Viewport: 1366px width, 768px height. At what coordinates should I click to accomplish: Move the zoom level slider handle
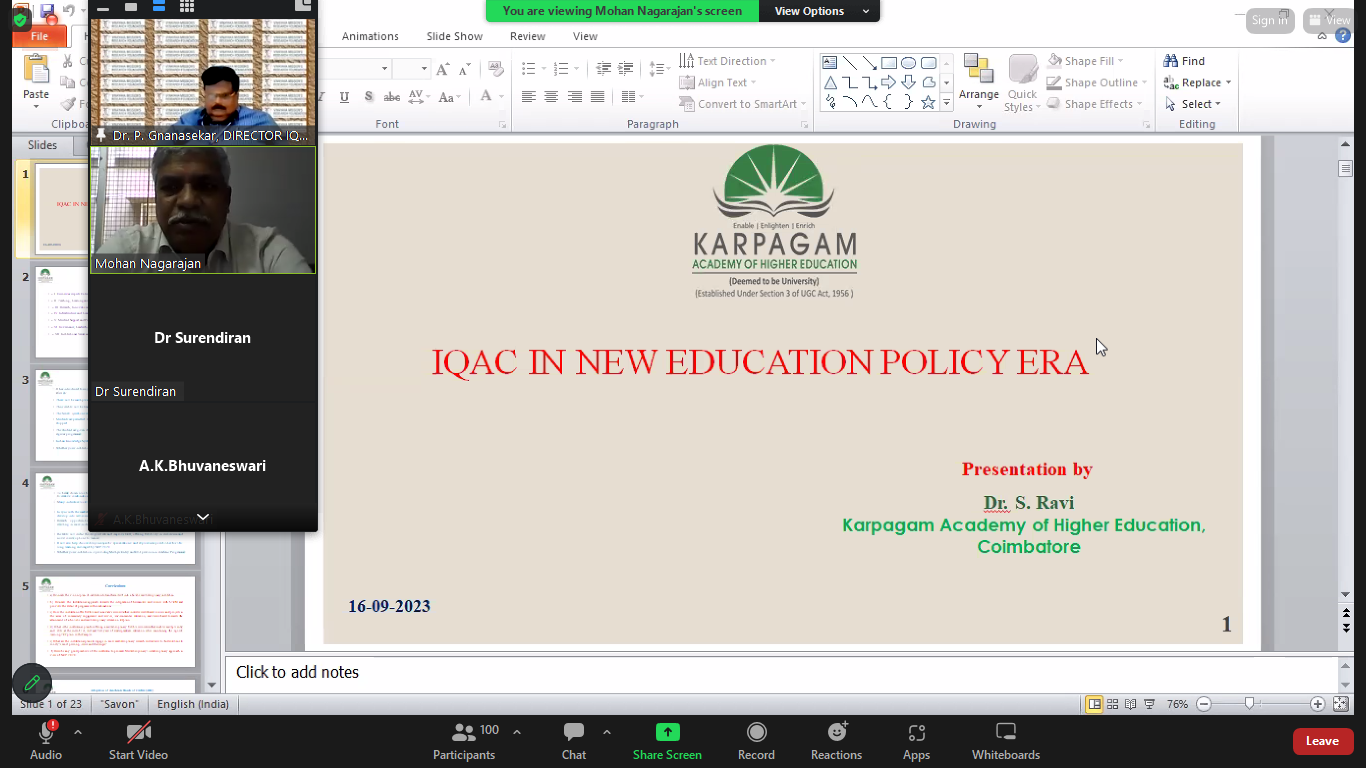tap(1249, 704)
